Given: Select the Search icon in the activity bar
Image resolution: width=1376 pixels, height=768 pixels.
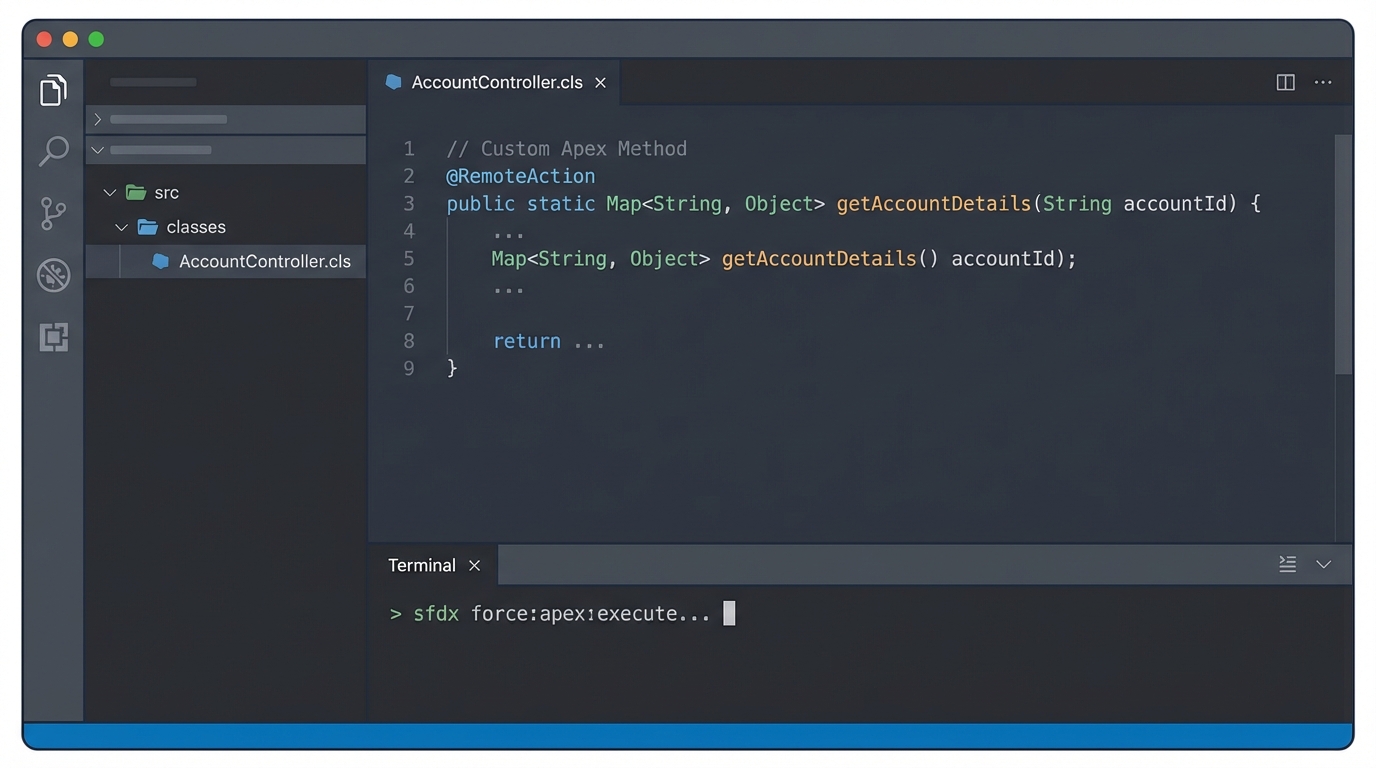Looking at the screenshot, I should click(x=52, y=151).
